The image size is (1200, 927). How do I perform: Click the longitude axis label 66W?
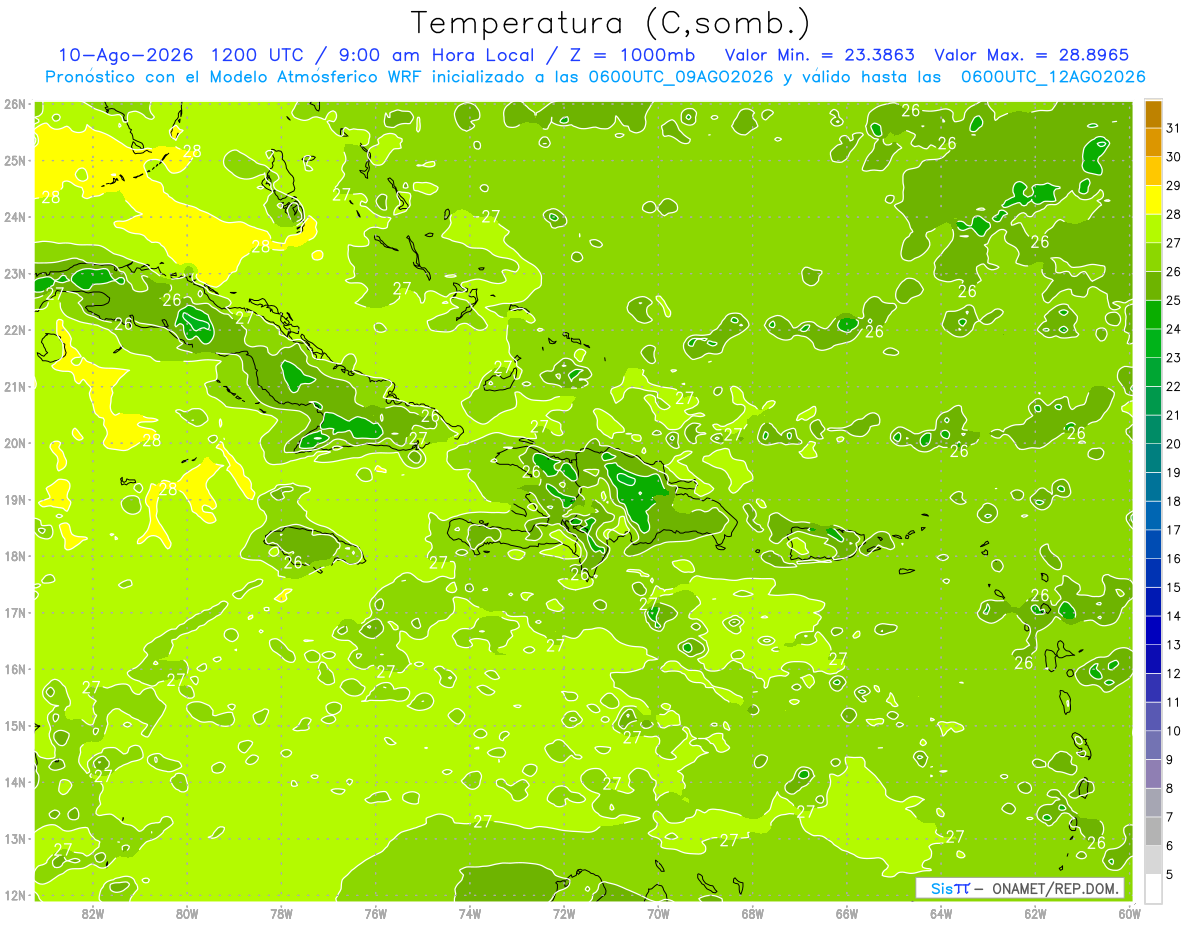pyautogui.click(x=846, y=913)
